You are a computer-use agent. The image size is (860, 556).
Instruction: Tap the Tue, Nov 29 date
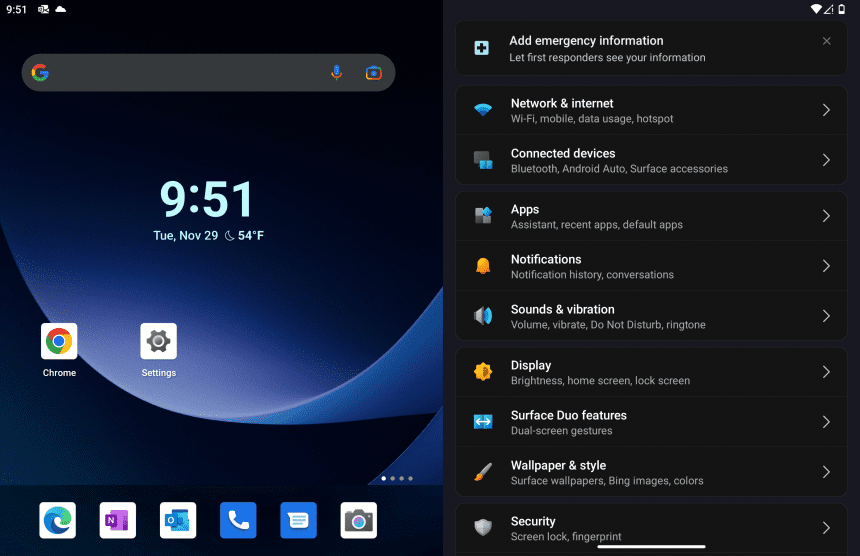pyautogui.click(x=185, y=235)
